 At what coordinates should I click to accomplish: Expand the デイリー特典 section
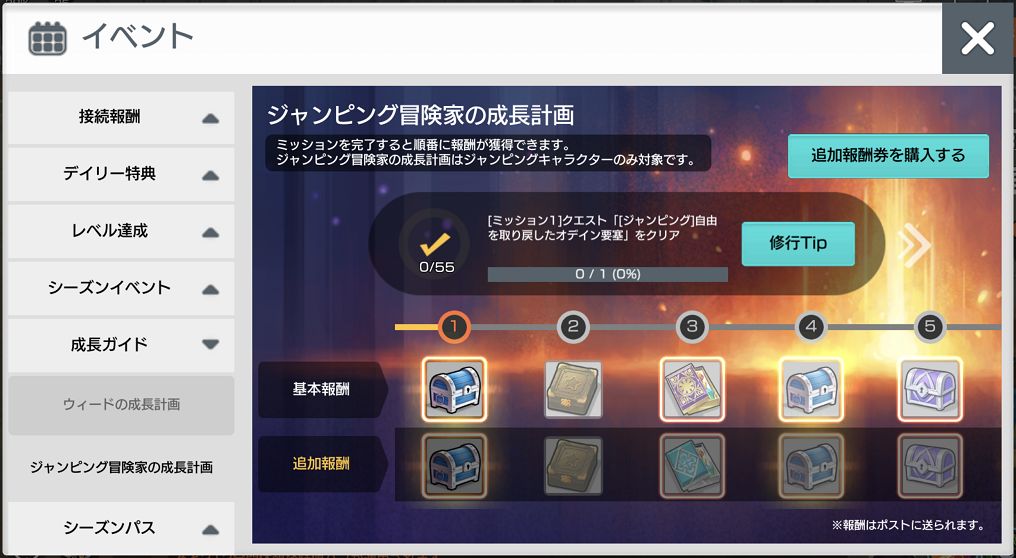121,174
